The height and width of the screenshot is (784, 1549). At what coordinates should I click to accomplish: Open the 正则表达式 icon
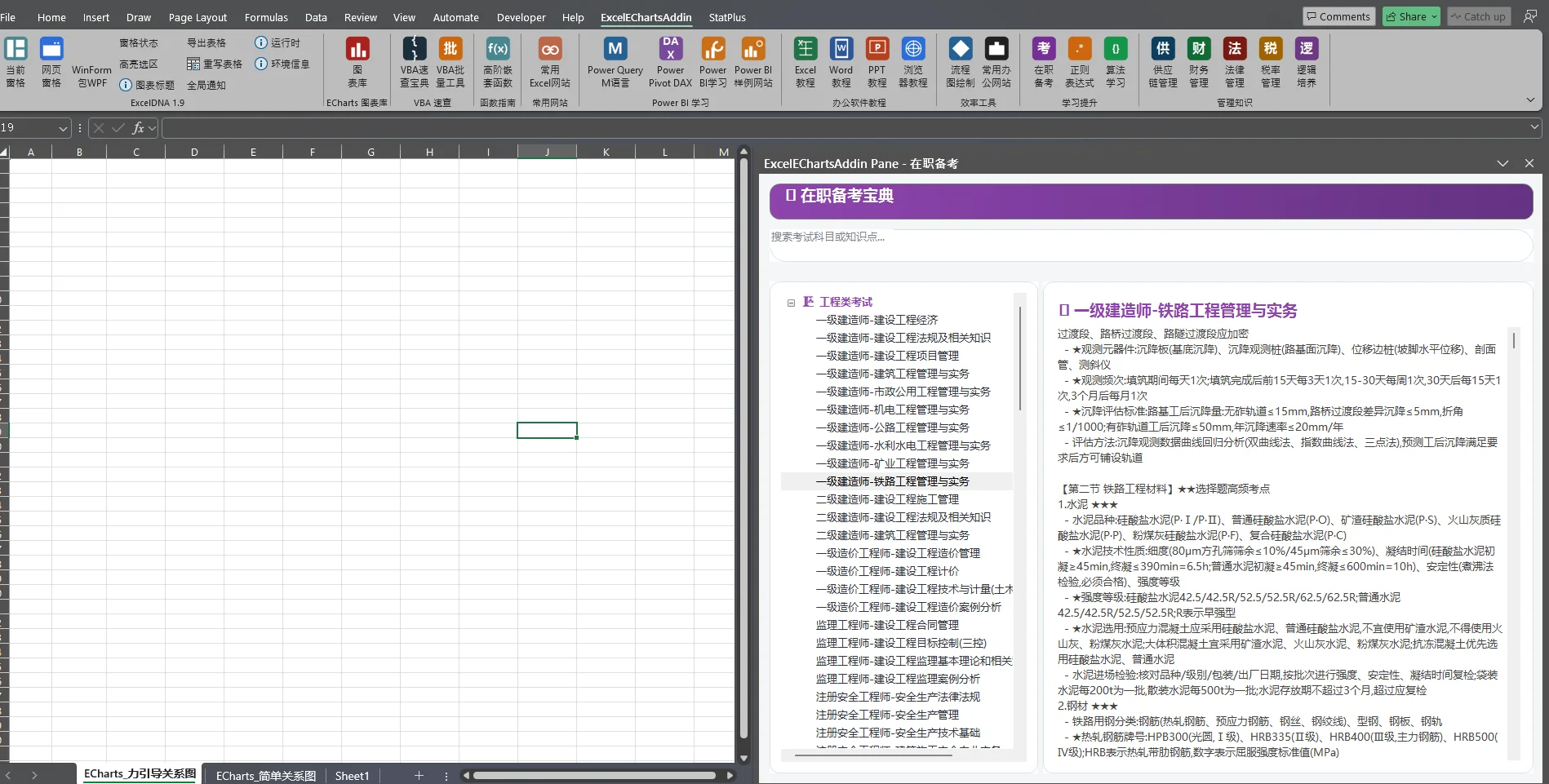tap(1079, 48)
